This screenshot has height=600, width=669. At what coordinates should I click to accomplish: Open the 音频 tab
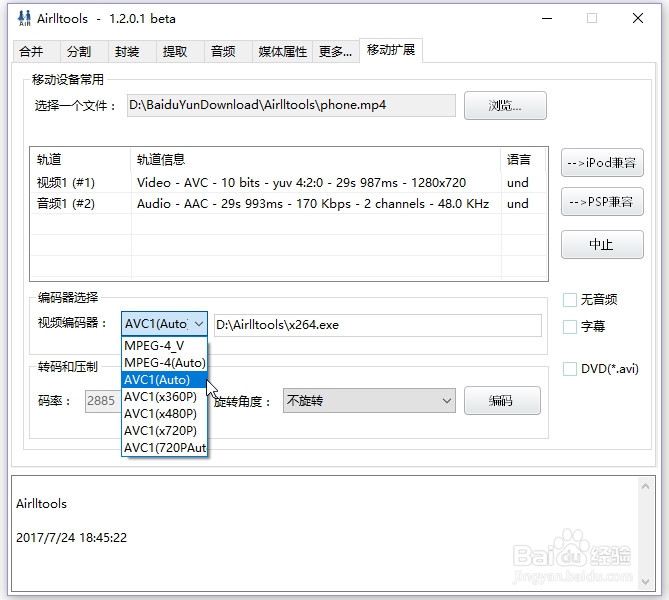click(x=228, y=52)
